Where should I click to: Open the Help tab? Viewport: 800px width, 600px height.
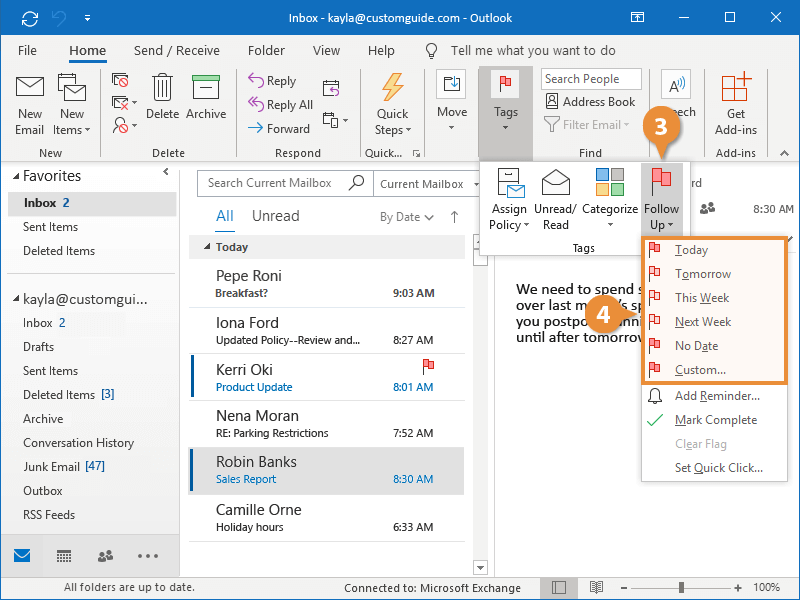point(381,51)
